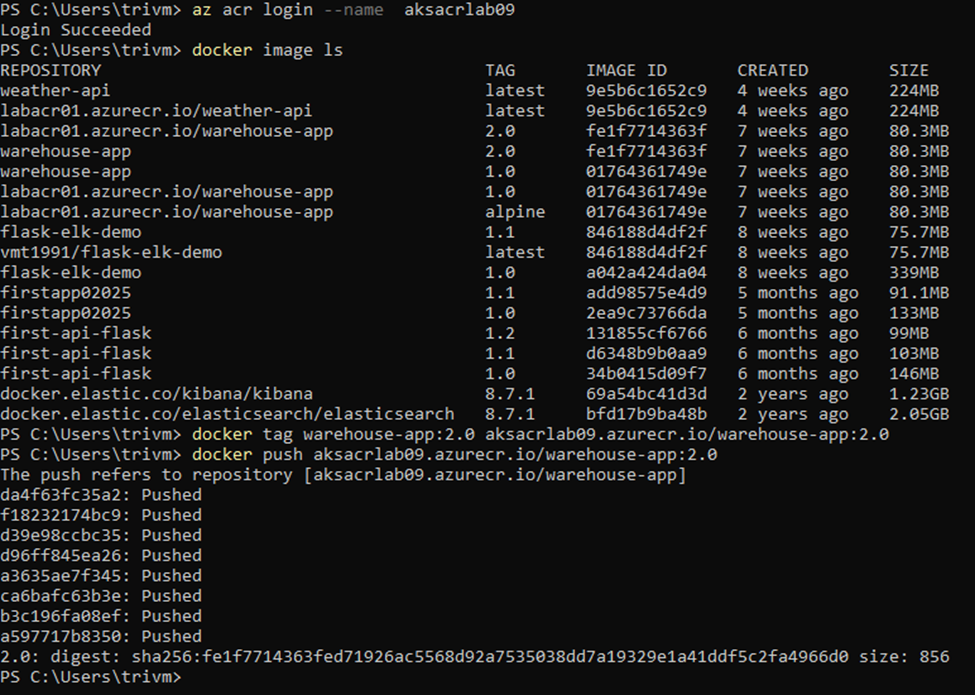Click 'docker.elastic.co/elasticsearch/elasticsearch' repository name

coord(227,414)
